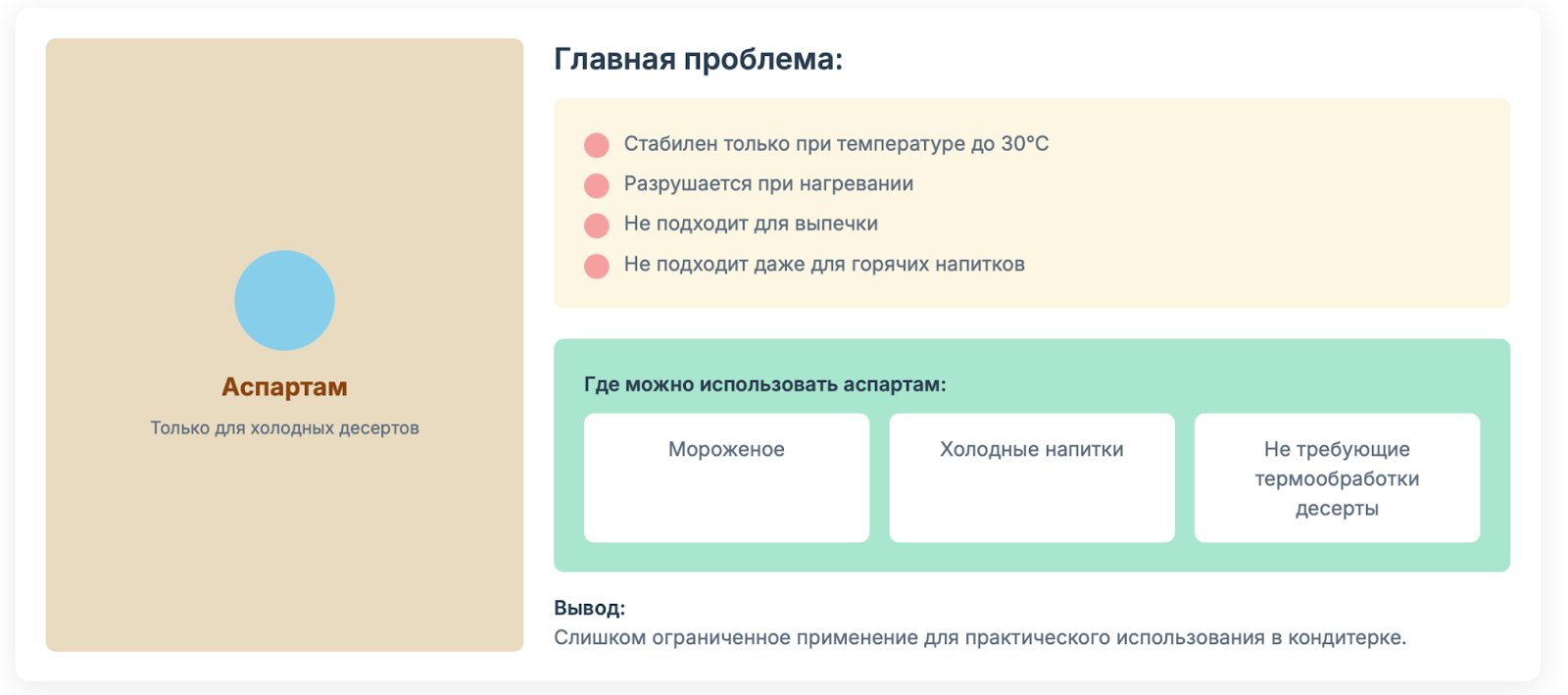
Task: Click red dot beside "Не подходит для выпечки"
Action: tap(597, 225)
